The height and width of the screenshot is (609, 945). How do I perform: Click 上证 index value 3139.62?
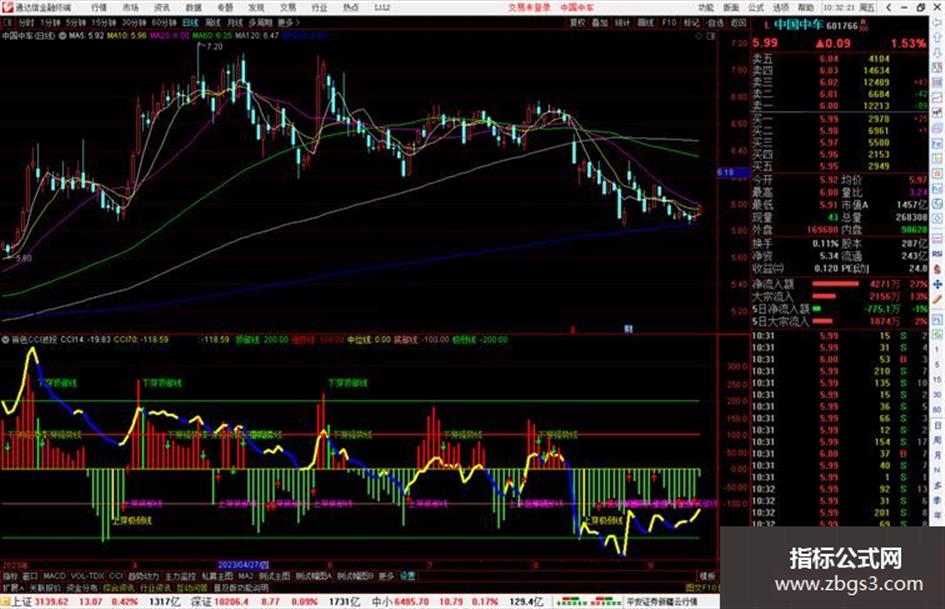(x=52, y=602)
